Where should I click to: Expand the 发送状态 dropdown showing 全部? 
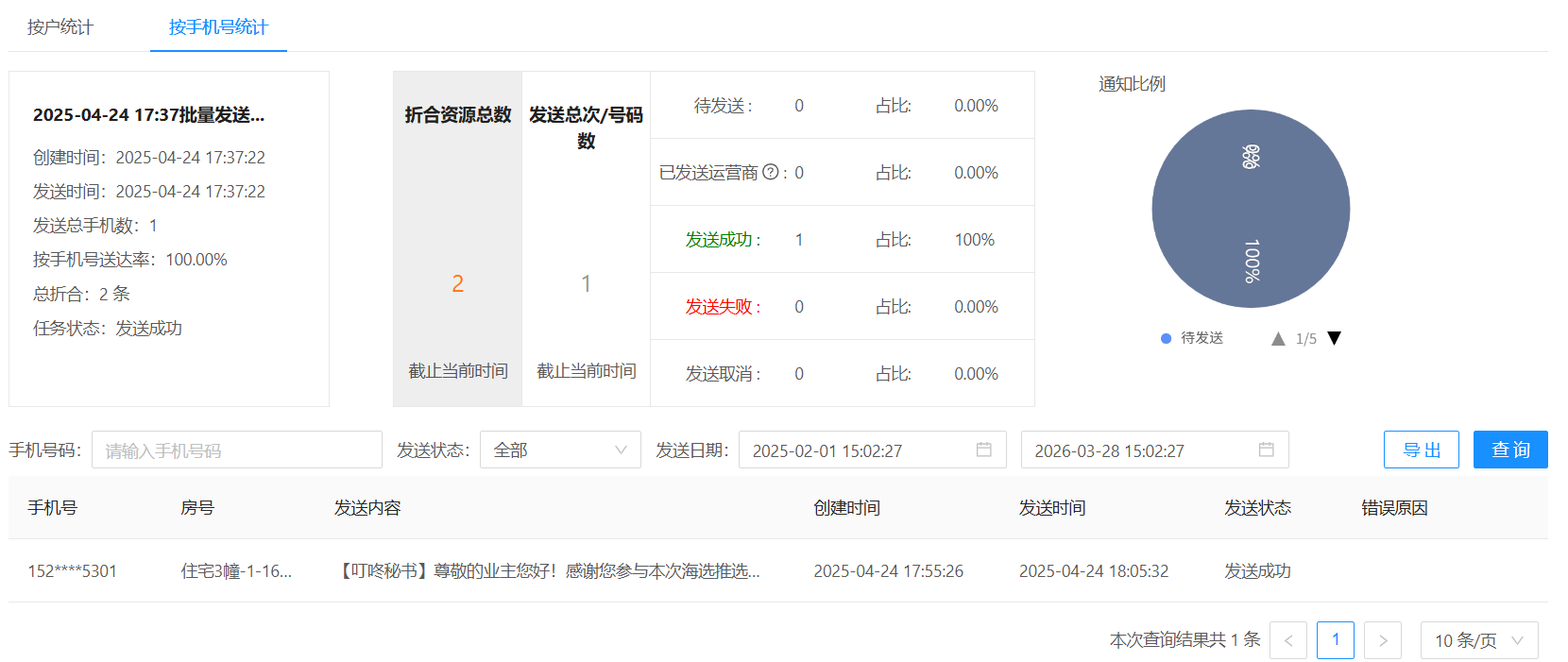[x=560, y=450]
